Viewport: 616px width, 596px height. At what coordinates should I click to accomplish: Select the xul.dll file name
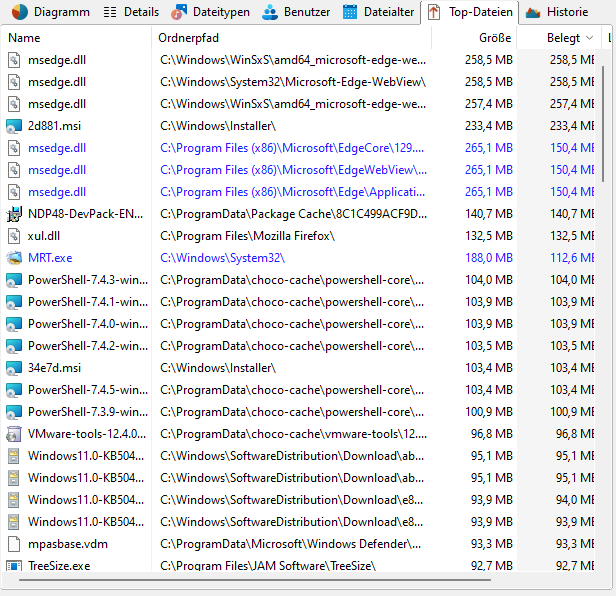click(44, 236)
